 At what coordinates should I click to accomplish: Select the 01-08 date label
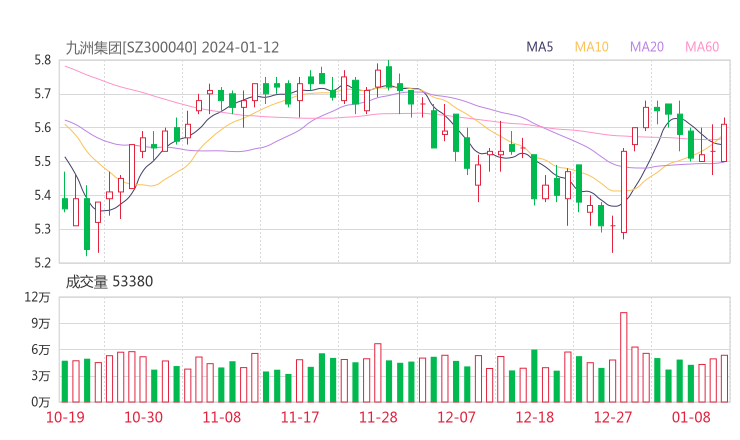coord(691,417)
